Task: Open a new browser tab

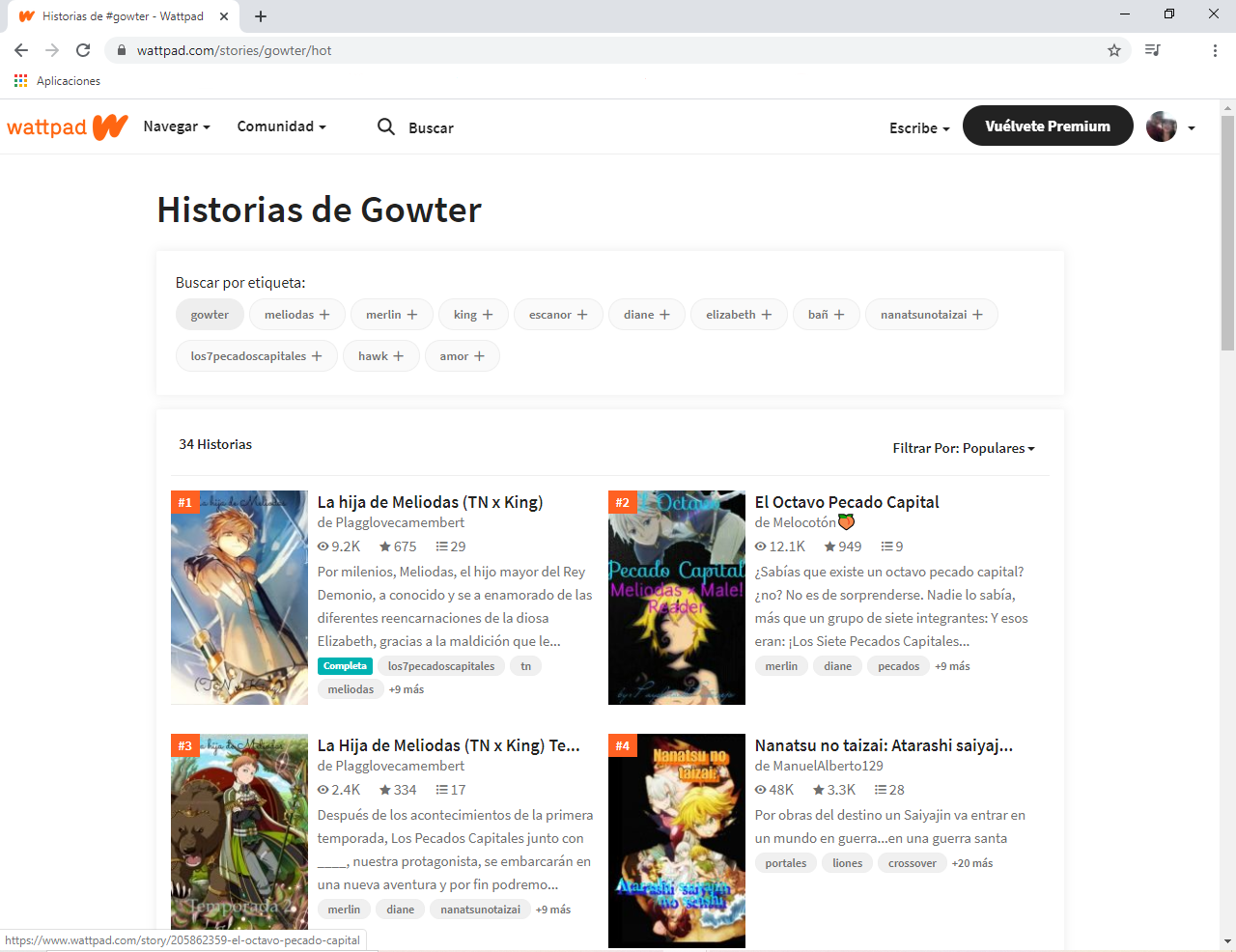Action: point(261,16)
